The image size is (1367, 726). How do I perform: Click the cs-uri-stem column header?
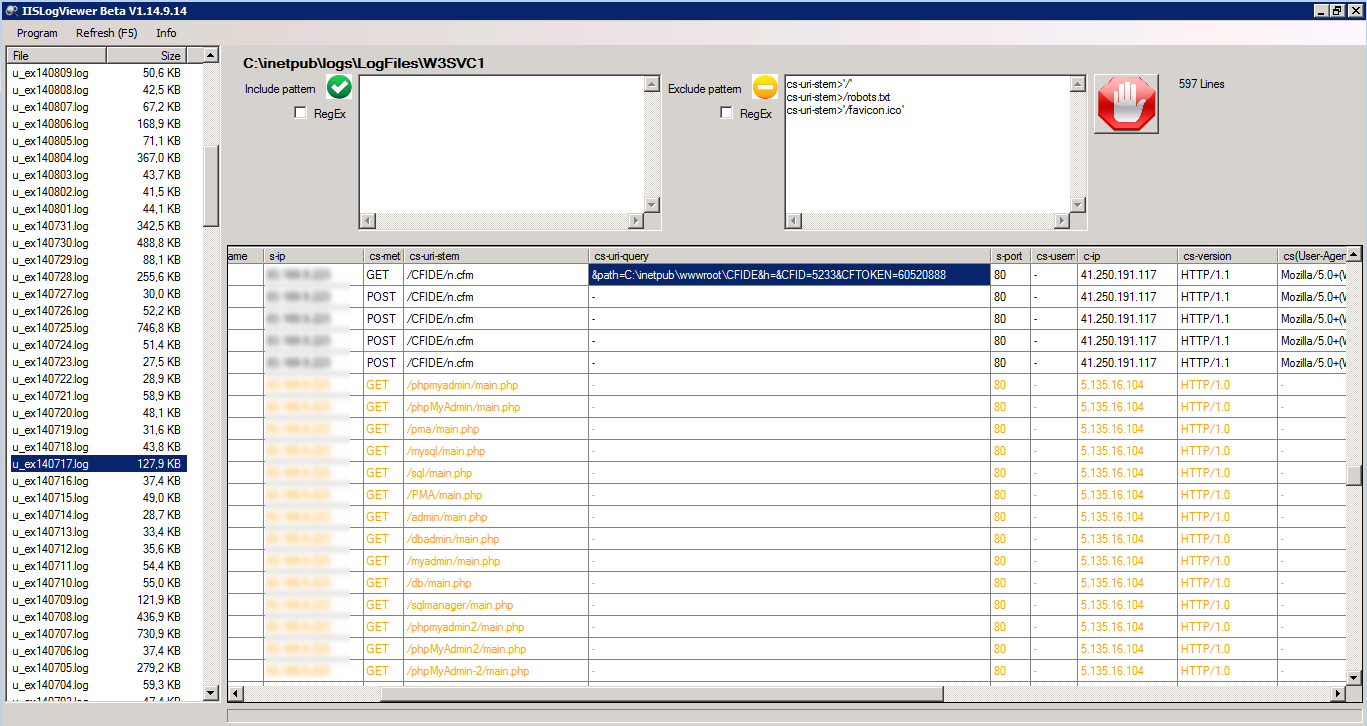pyautogui.click(x=496, y=256)
